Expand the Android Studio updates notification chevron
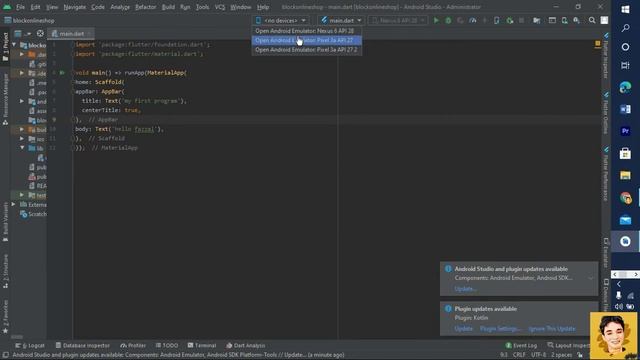The height and width of the screenshot is (360, 640). (x=590, y=278)
